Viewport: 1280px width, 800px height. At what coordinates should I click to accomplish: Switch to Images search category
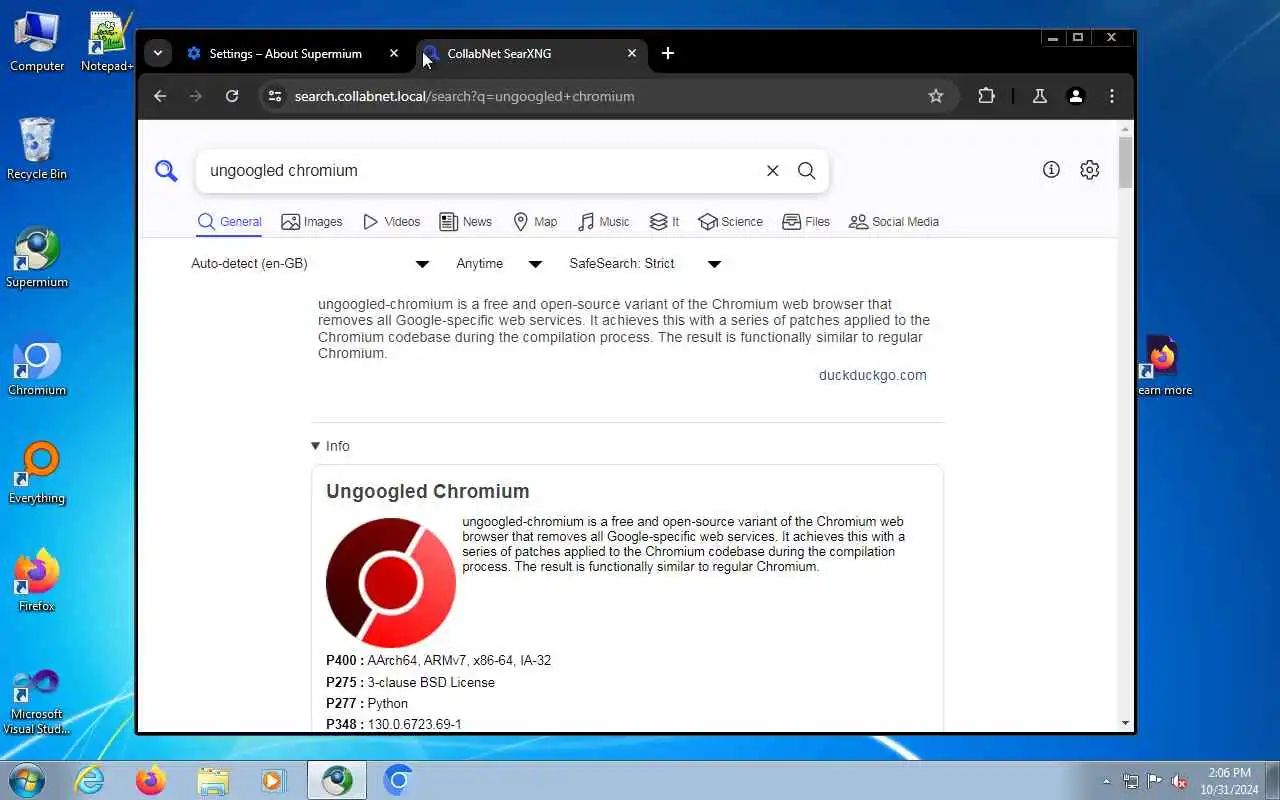(x=312, y=222)
